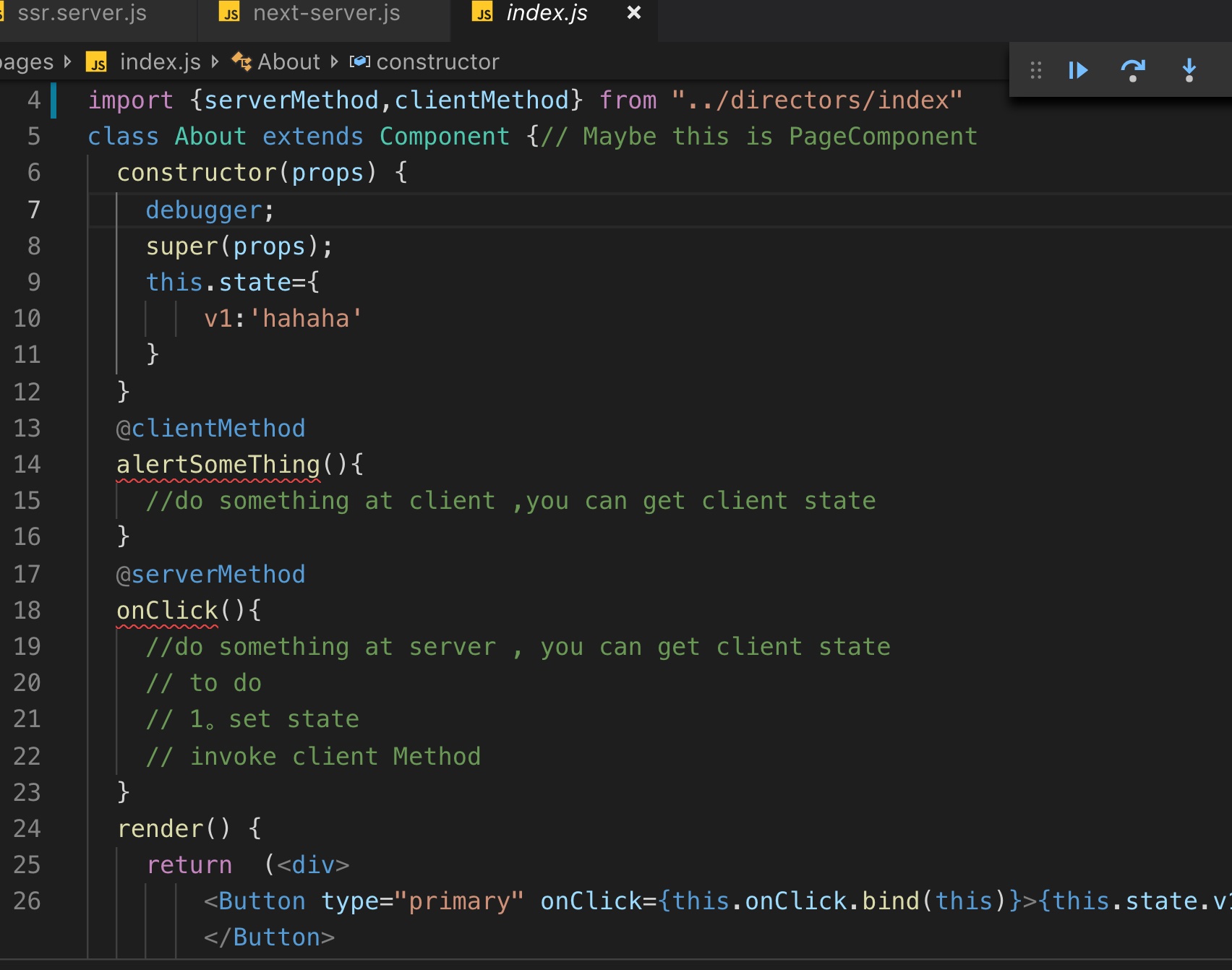This screenshot has width=1232, height=970.
Task: Click the debug toolbar drag handle
Action: [x=1036, y=70]
